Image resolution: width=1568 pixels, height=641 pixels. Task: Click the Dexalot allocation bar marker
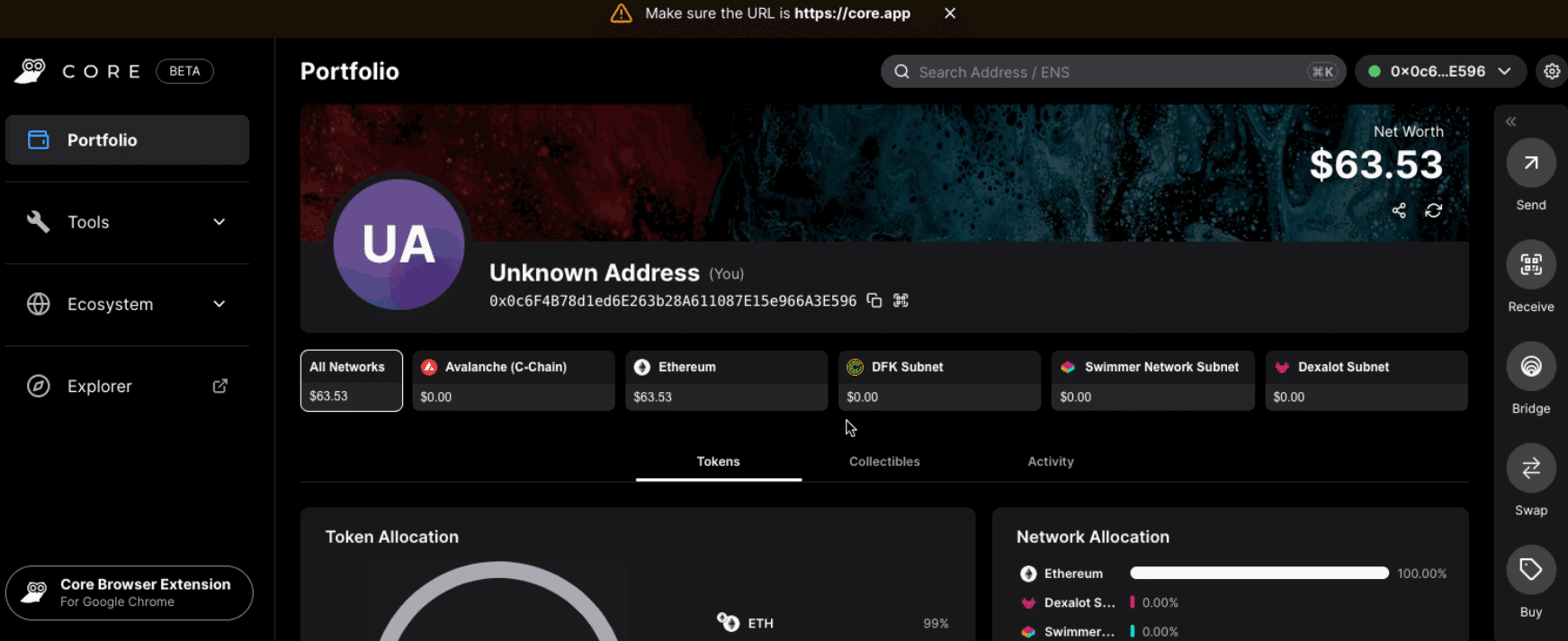1132,602
